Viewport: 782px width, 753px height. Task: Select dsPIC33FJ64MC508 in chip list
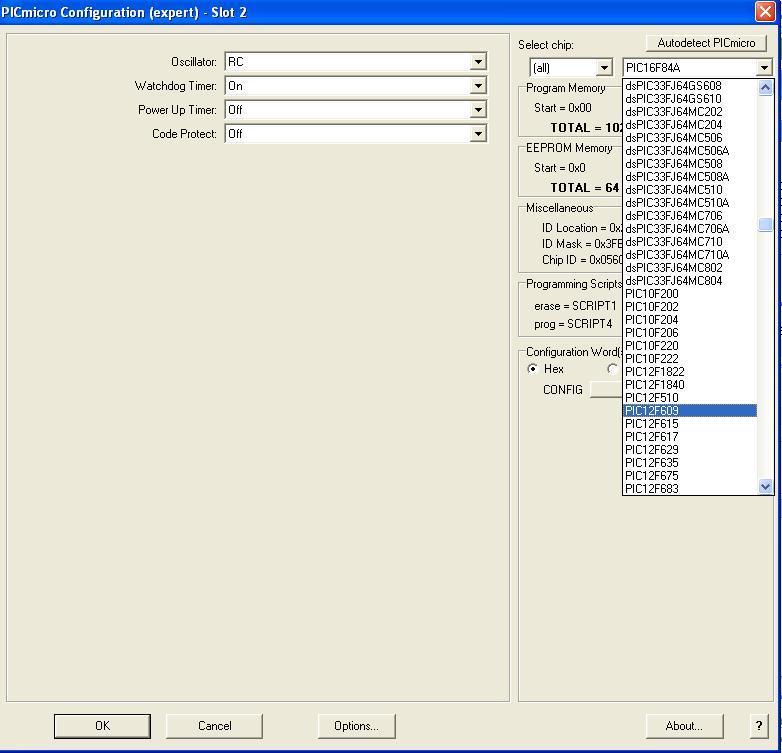pos(690,164)
